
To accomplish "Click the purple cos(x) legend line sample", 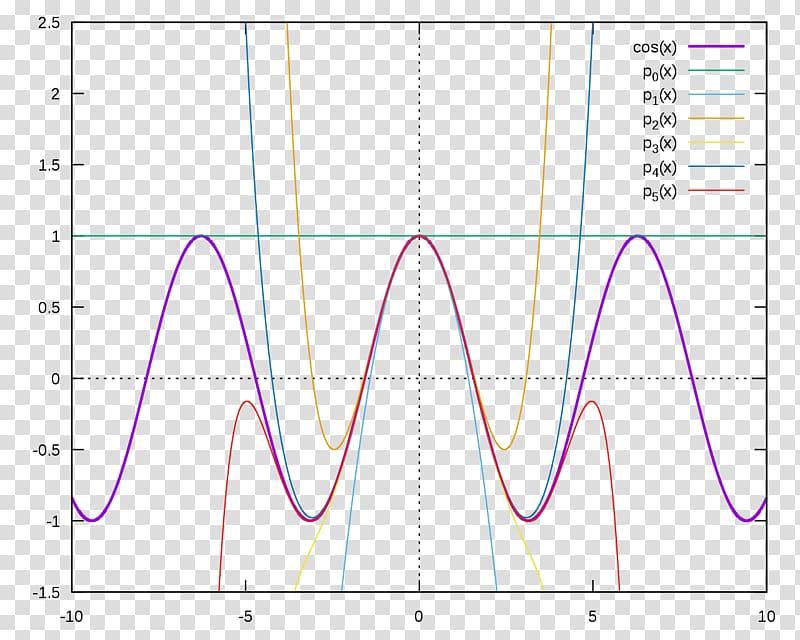I will (x=716, y=46).
